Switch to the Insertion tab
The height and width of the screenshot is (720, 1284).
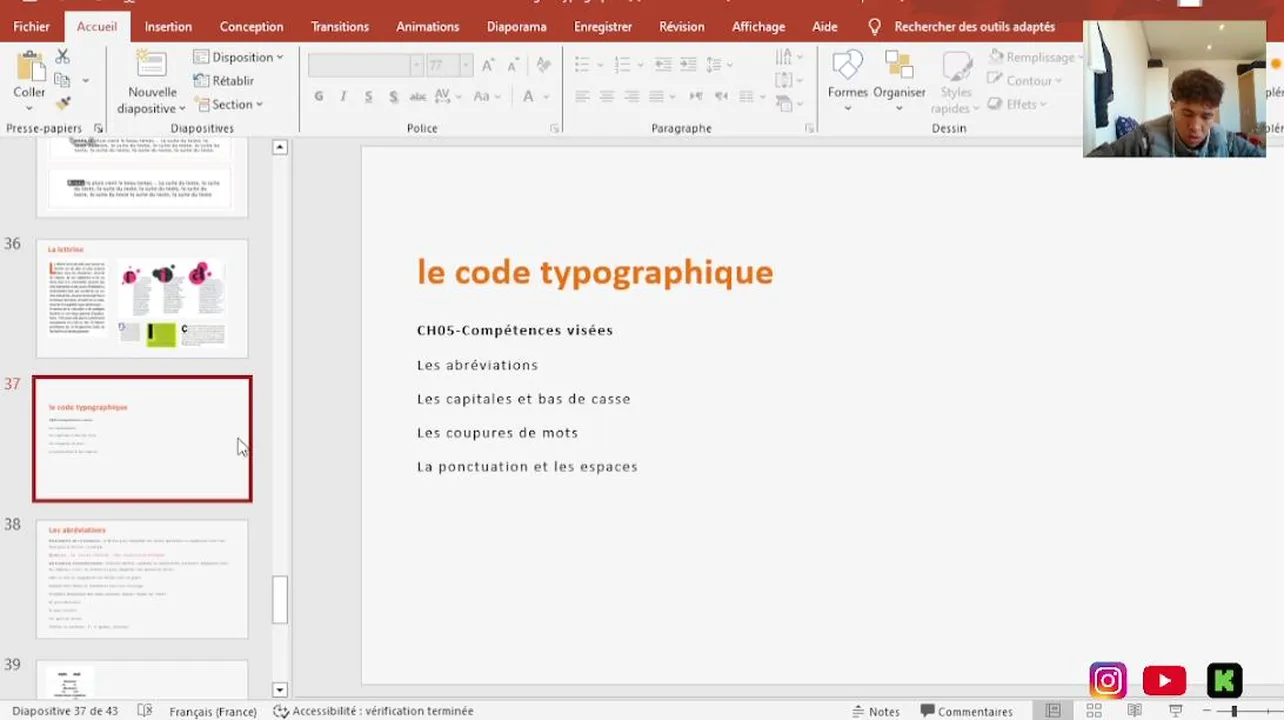point(168,27)
